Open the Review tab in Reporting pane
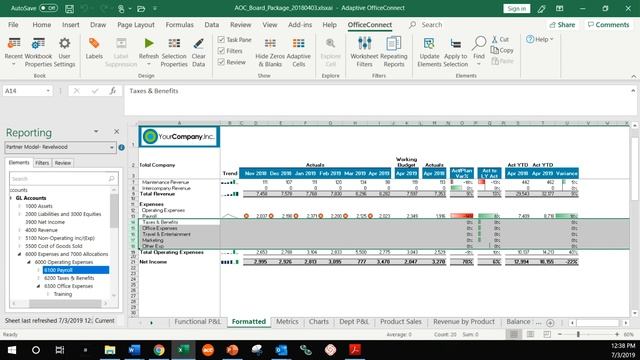This screenshot has height=360, width=640. pos(63,163)
